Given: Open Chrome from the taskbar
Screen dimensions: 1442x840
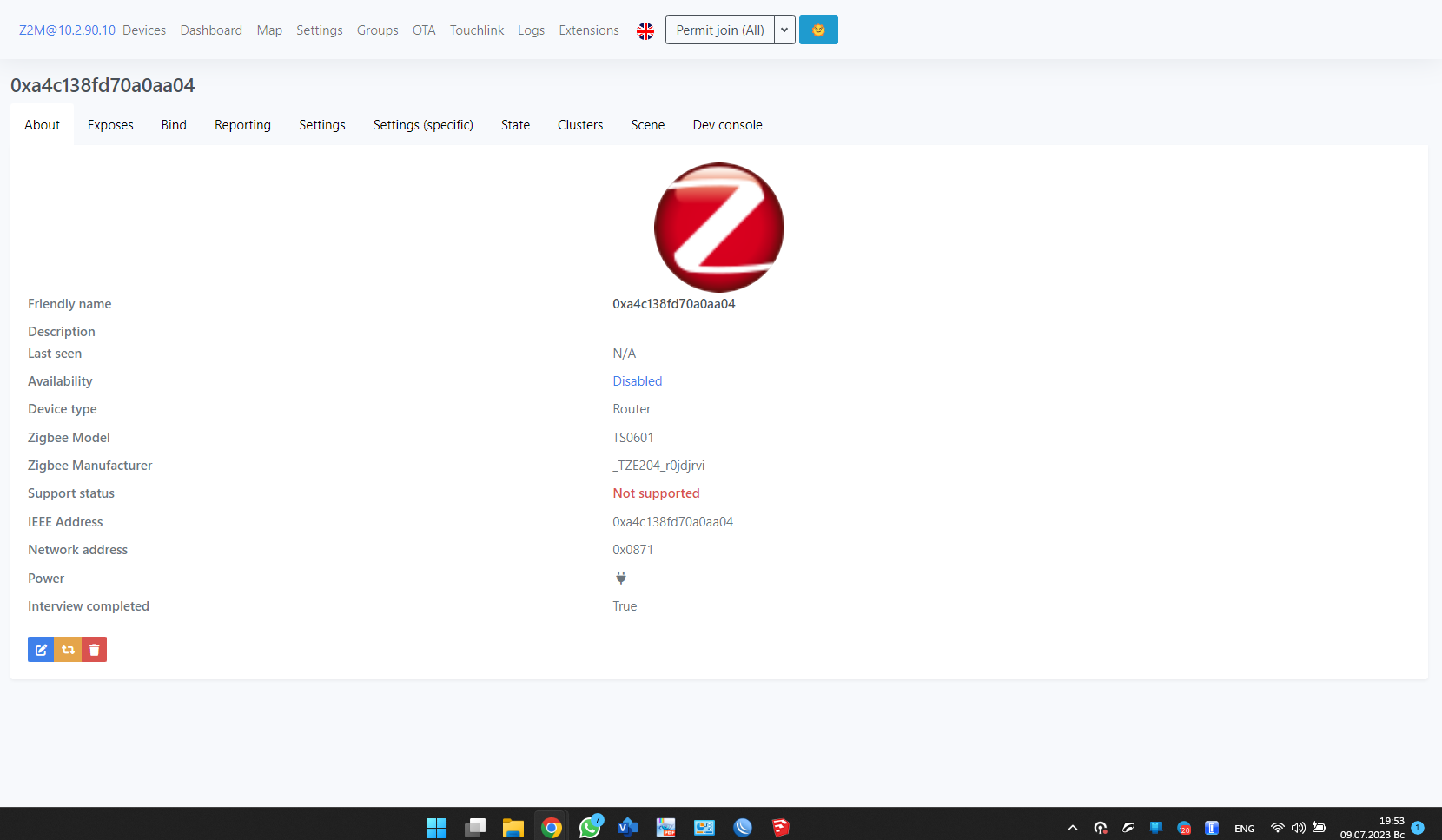Looking at the screenshot, I should pos(551,827).
